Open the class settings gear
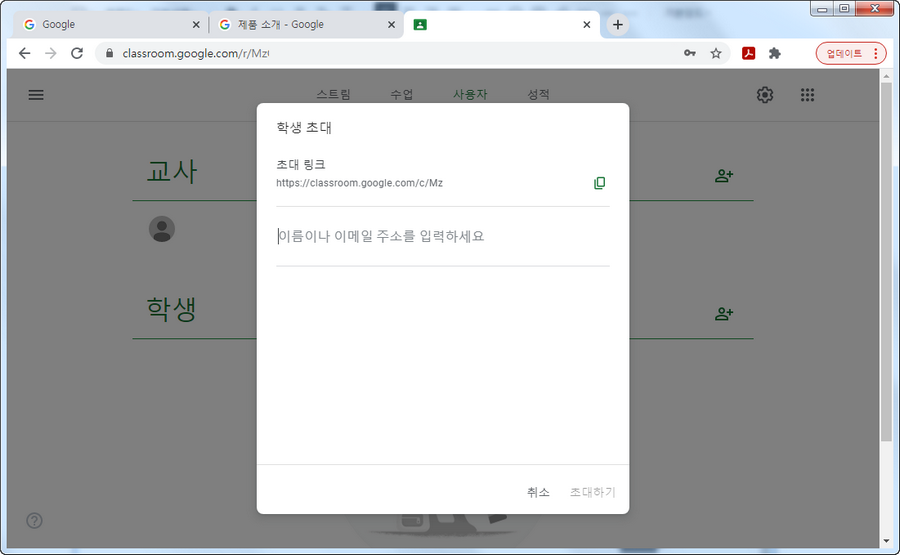Image resolution: width=900 pixels, height=555 pixels. [x=765, y=95]
